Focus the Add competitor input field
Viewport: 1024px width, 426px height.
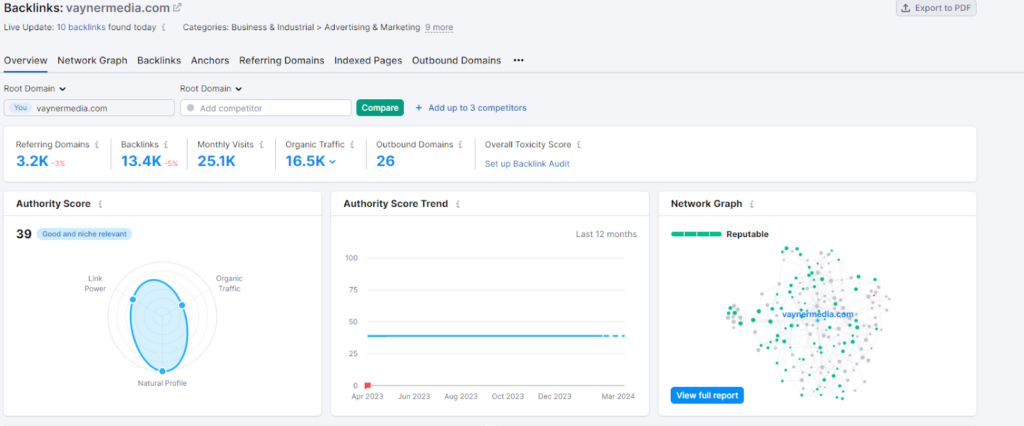coord(270,108)
